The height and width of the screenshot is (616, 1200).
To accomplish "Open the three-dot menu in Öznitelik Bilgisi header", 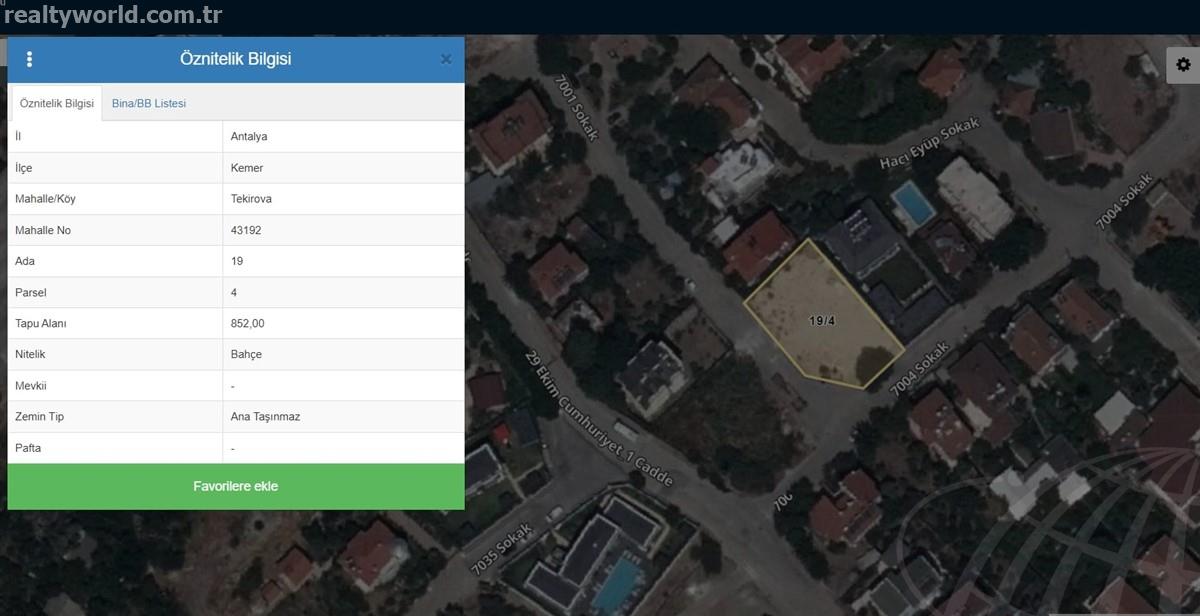I will pyautogui.click(x=29, y=59).
